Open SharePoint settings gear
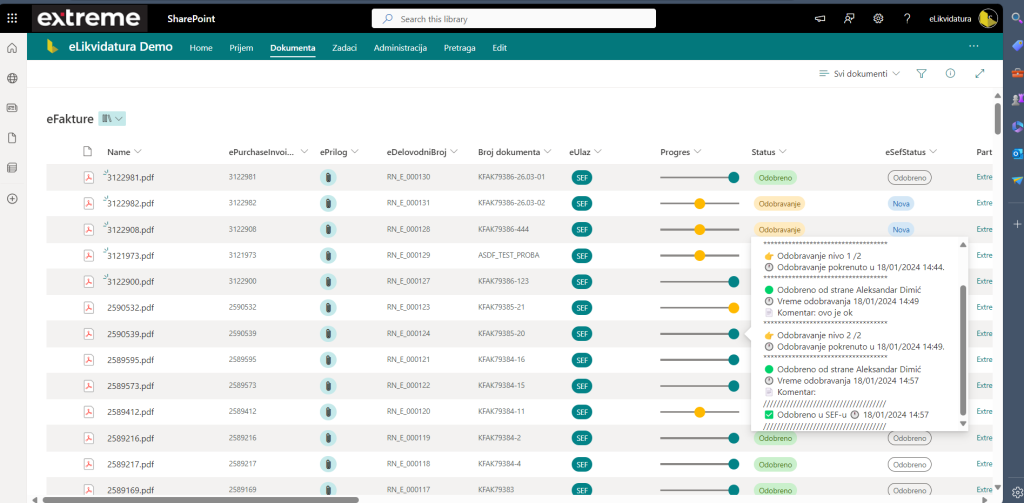Image resolution: width=1024 pixels, height=503 pixels. click(x=878, y=18)
